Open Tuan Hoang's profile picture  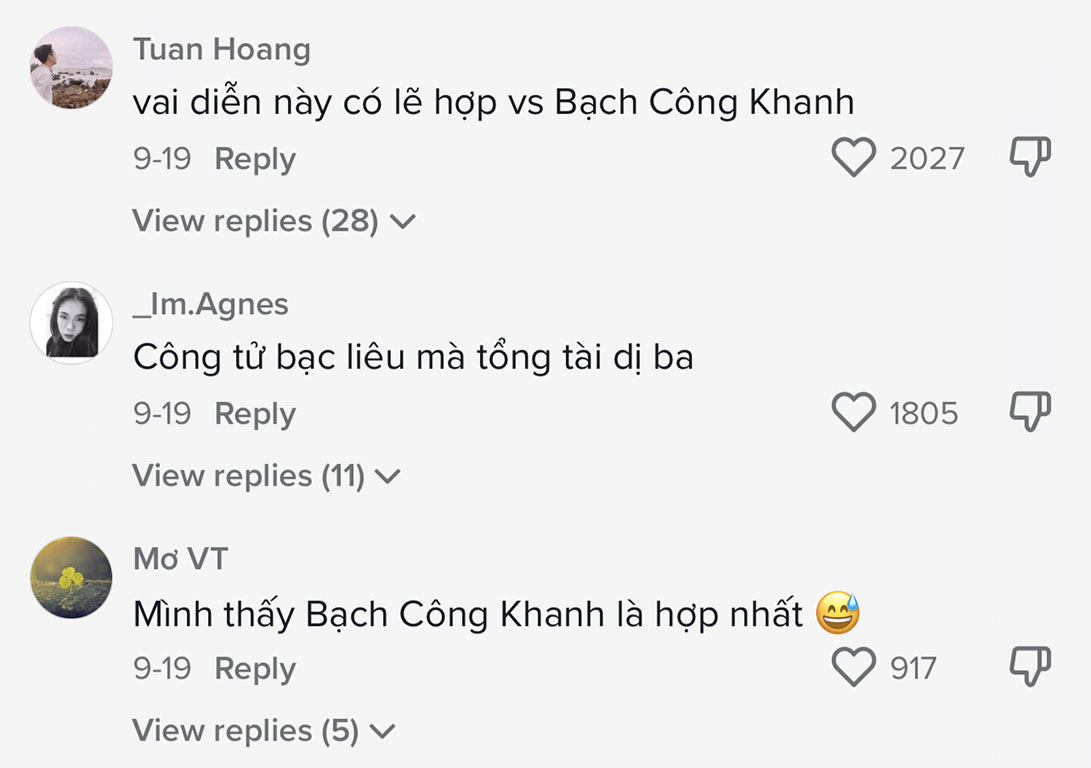click(x=71, y=68)
